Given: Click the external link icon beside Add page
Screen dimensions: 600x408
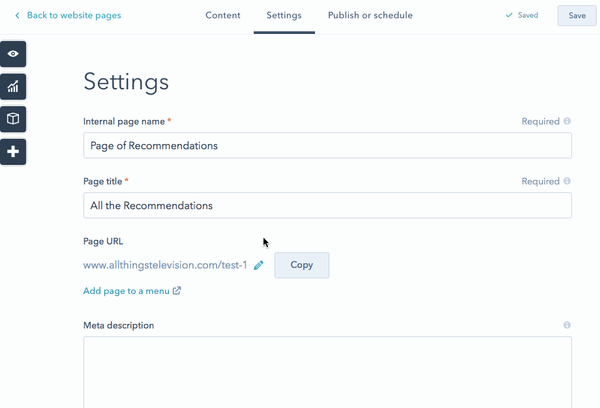Looking at the screenshot, I should click(177, 291).
